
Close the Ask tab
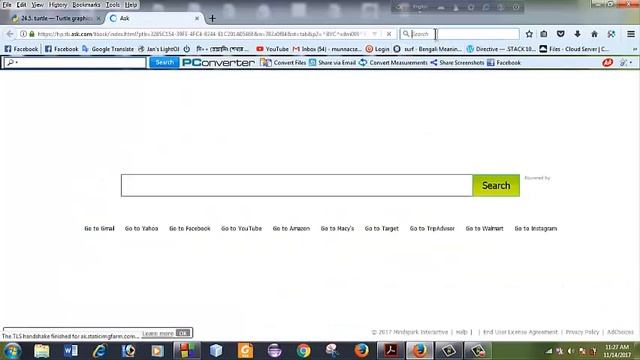pyautogui.click(x=197, y=18)
